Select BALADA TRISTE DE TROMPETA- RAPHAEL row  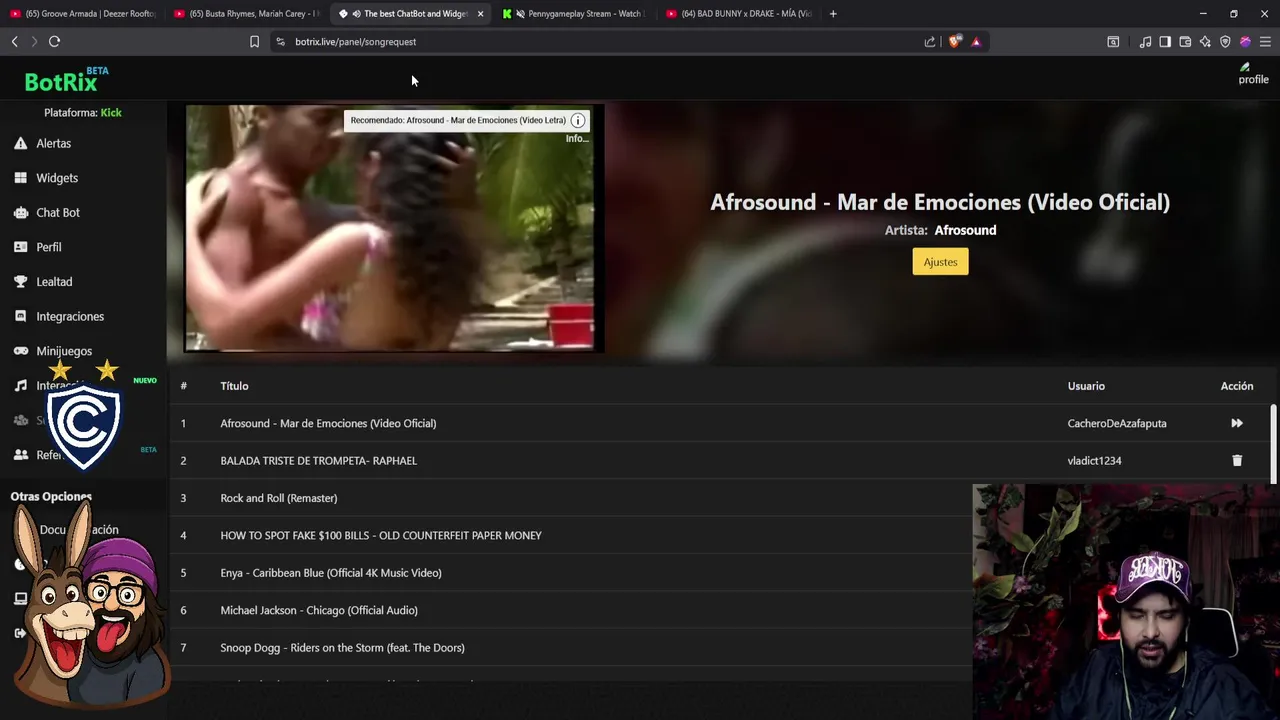pyautogui.click(x=720, y=460)
